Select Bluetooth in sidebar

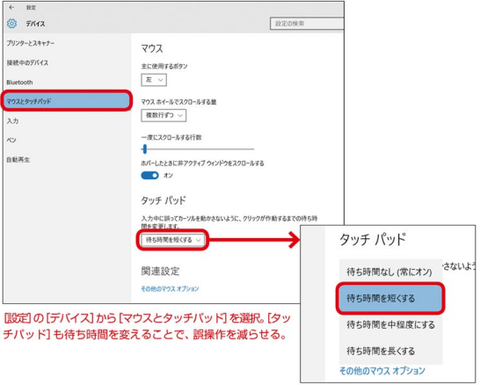[20, 82]
